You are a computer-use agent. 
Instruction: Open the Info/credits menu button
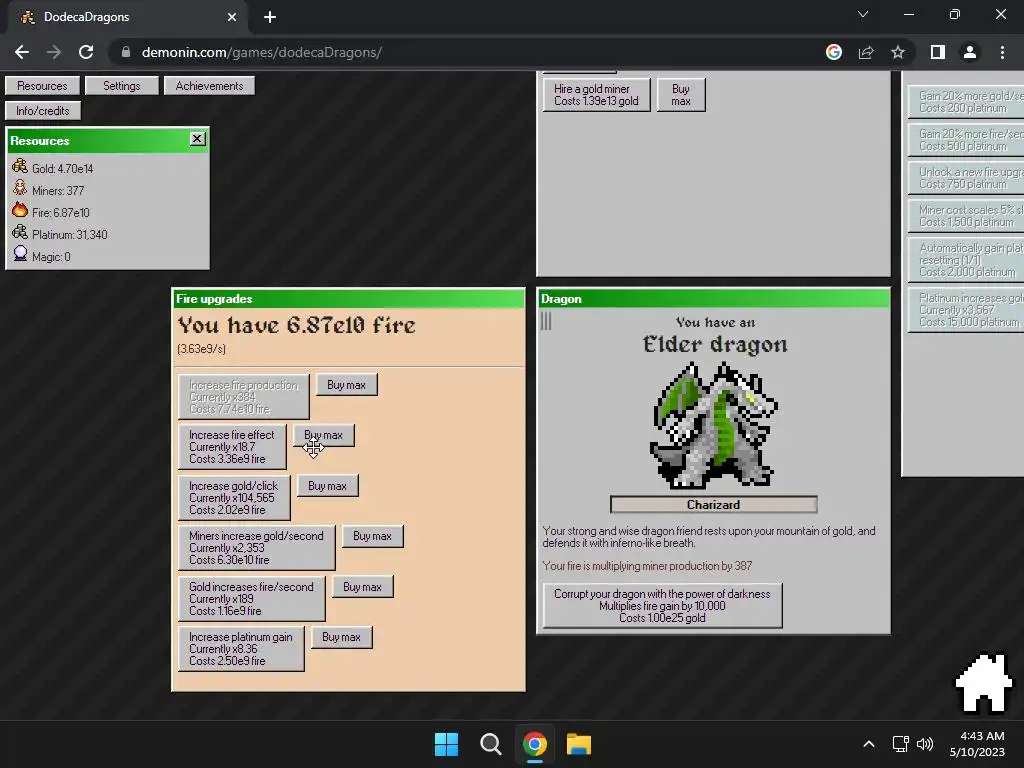pos(43,110)
